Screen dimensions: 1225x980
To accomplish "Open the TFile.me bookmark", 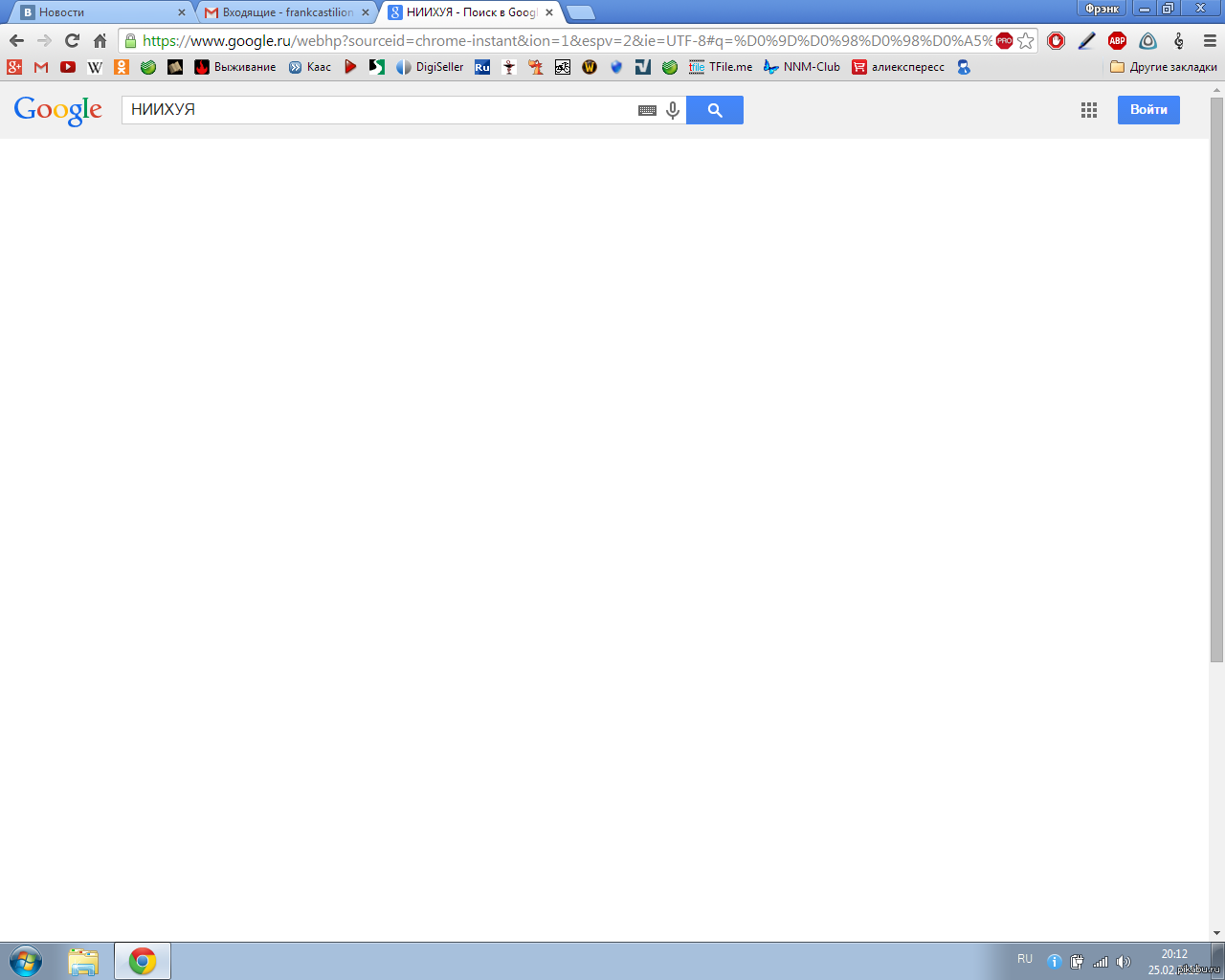I will (721, 67).
